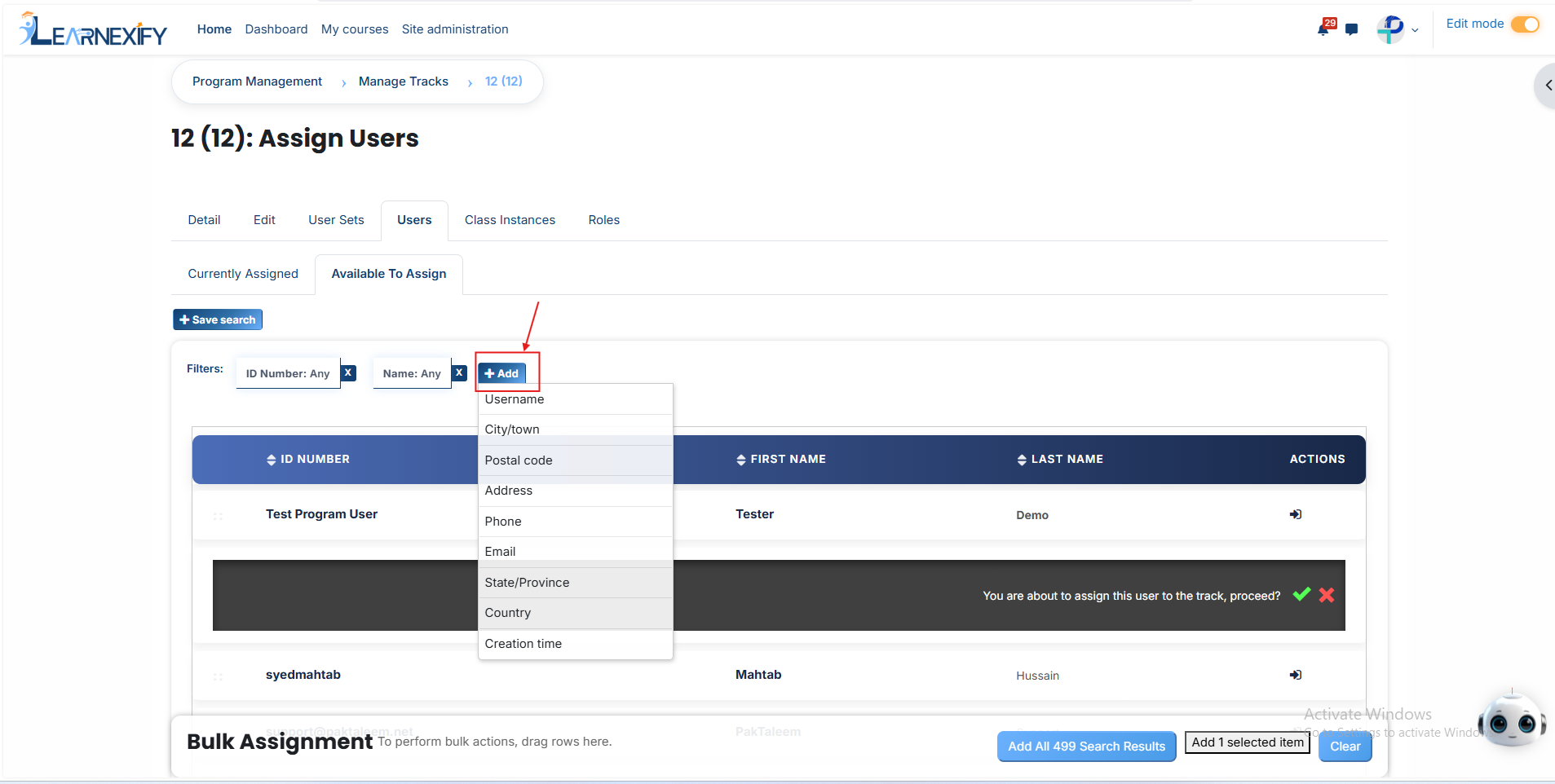Confirm assignment with green checkmark
1555x784 pixels.
[1301, 594]
